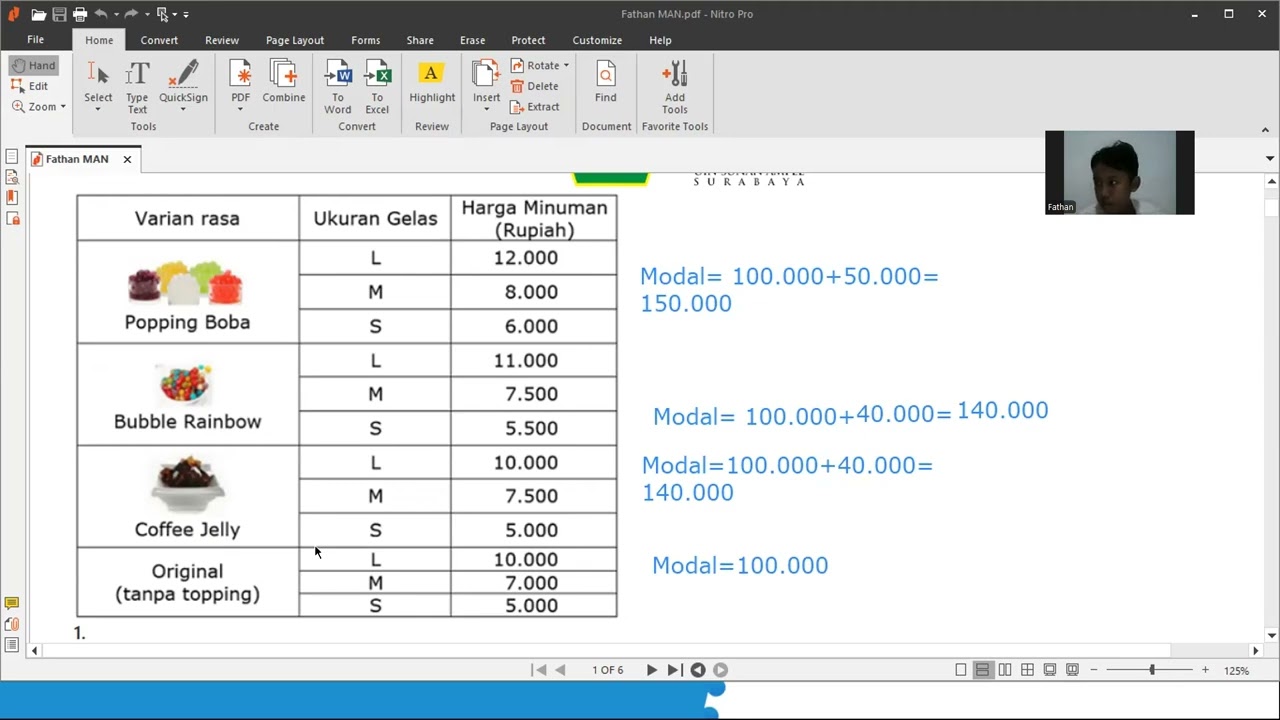Screen dimensions: 1280x720
Task: Open the Page Layout ribbon tab
Action: pyautogui.click(x=295, y=40)
